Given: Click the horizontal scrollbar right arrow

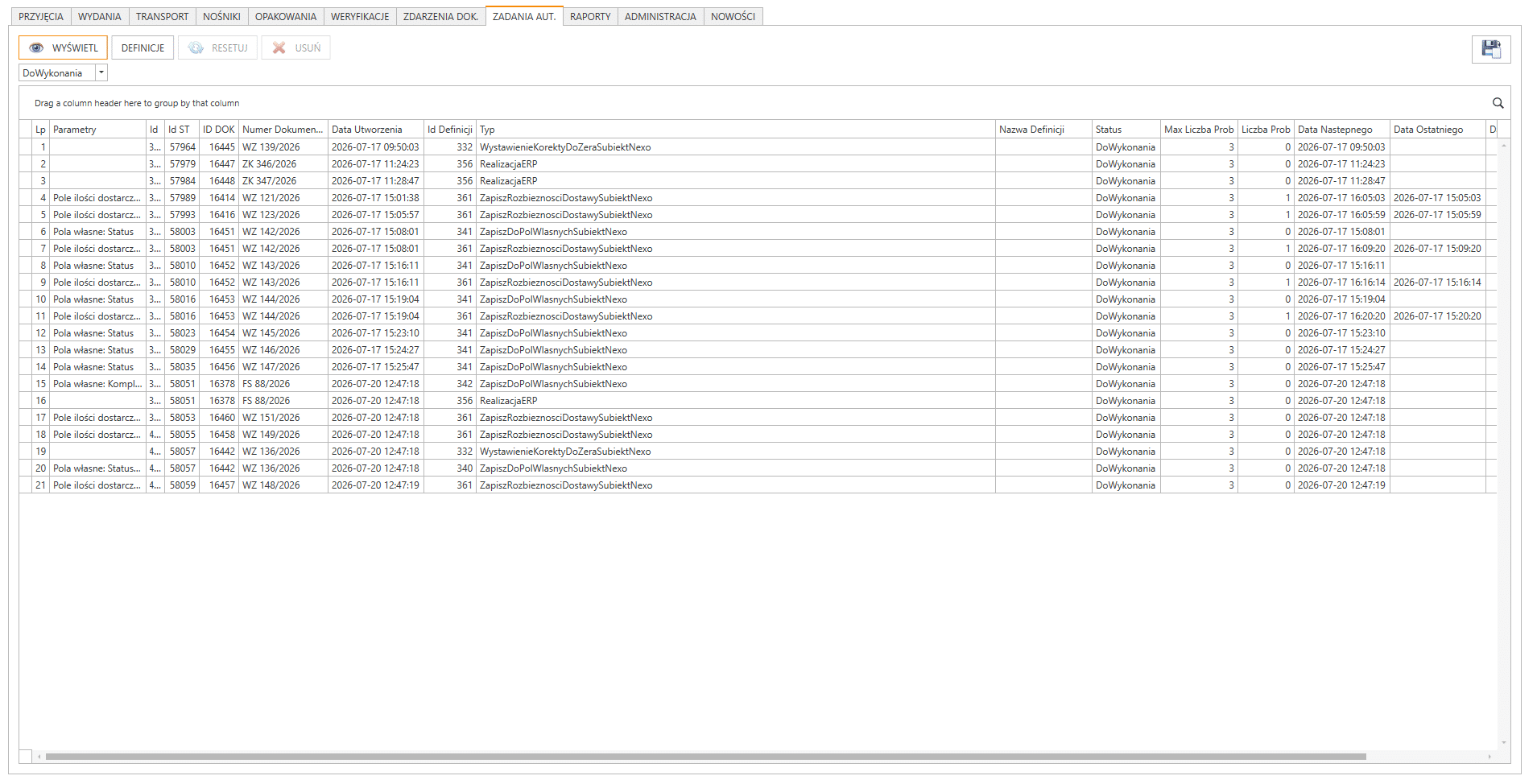Looking at the screenshot, I should (x=1489, y=757).
